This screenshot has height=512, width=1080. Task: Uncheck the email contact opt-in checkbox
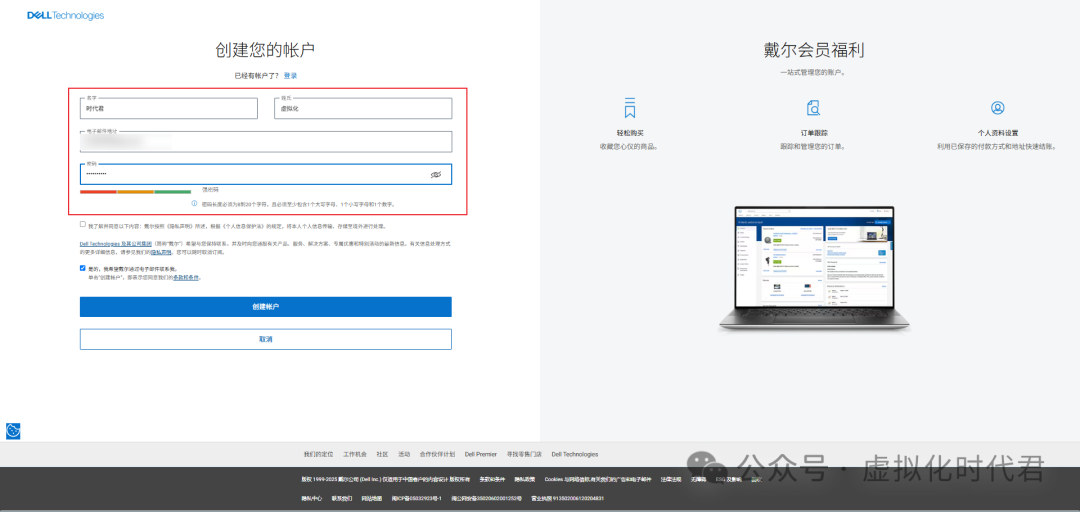pos(83,268)
